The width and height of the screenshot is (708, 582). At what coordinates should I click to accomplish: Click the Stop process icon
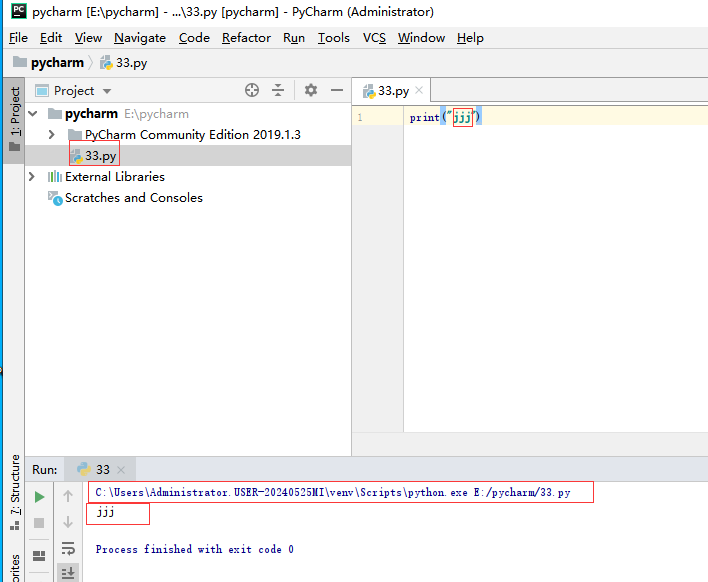[x=39, y=523]
